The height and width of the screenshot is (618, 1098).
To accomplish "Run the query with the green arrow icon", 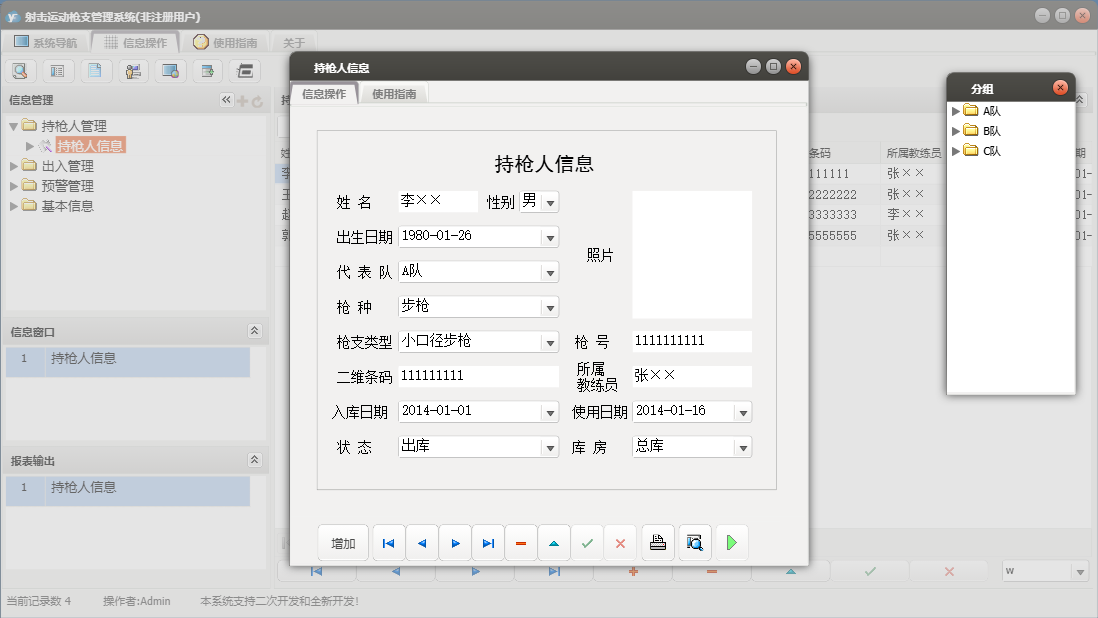I will [x=733, y=542].
